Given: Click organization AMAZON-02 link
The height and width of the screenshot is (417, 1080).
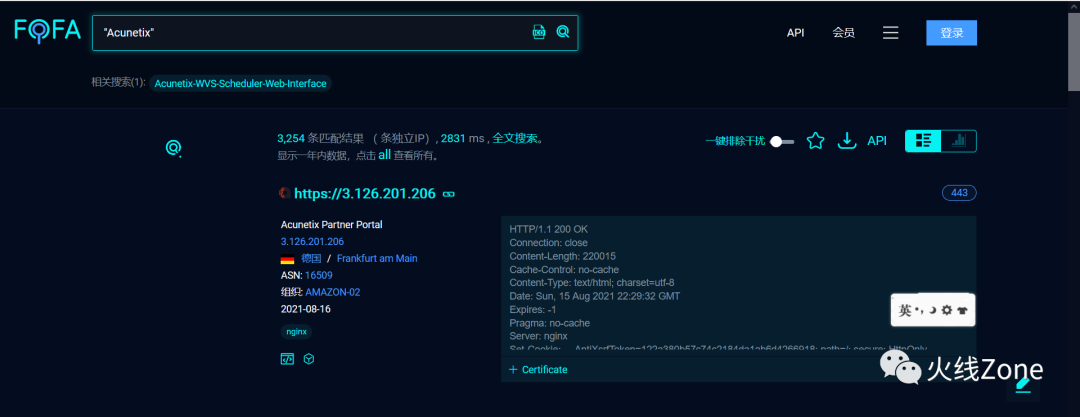Looking at the screenshot, I should 333,292.
